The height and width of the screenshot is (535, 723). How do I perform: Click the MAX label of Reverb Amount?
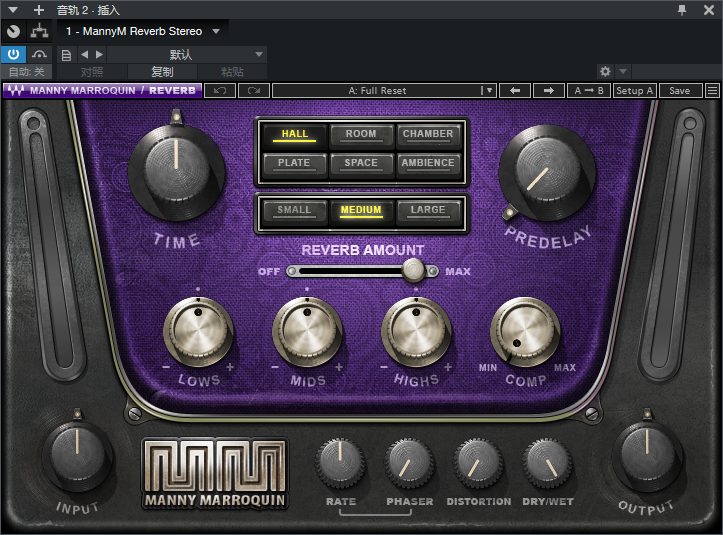[x=457, y=272]
